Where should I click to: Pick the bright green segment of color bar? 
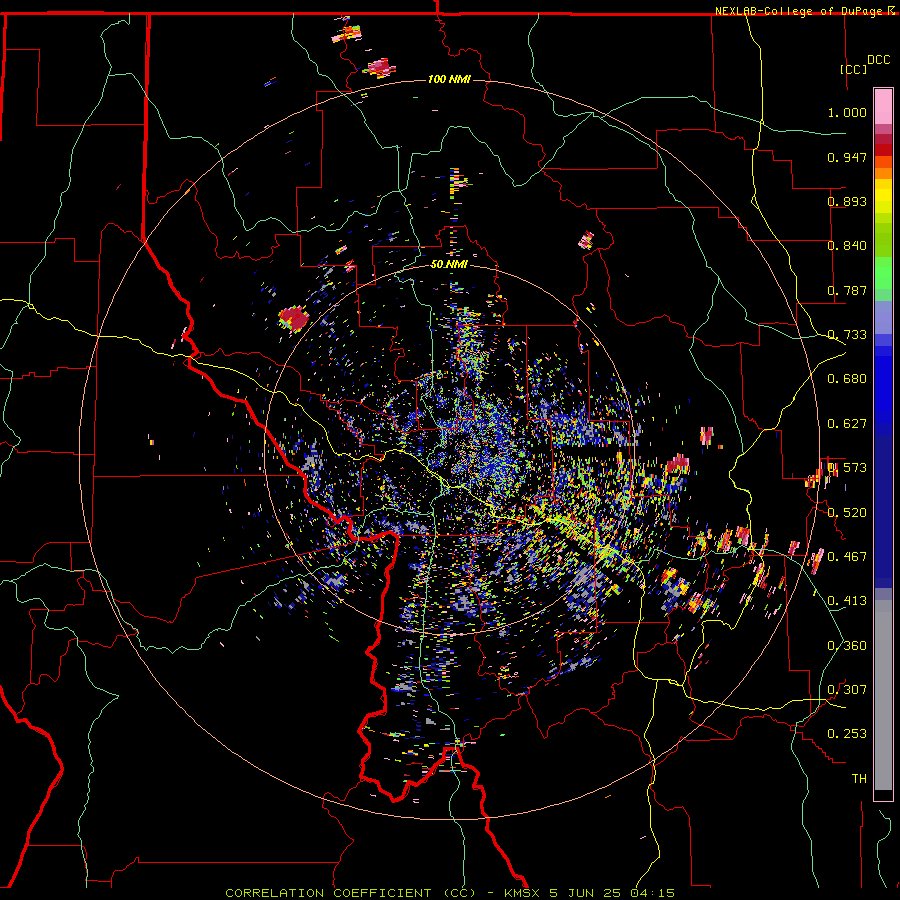click(883, 273)
